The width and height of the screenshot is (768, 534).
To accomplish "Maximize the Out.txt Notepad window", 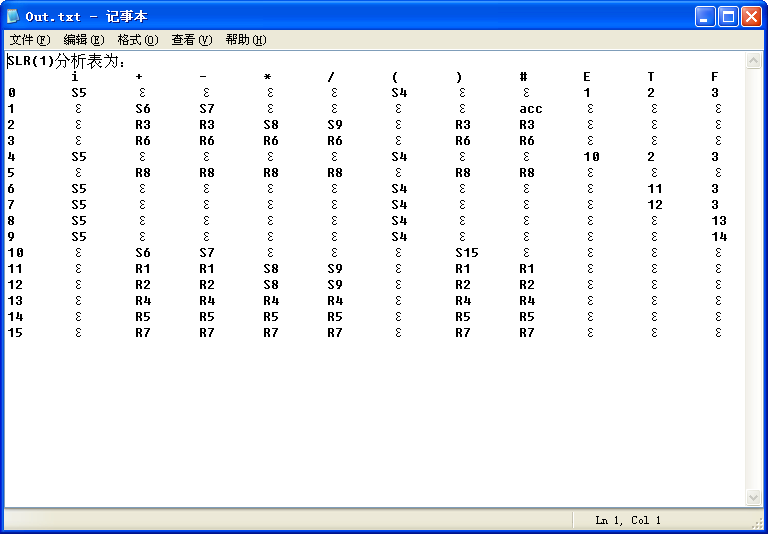I will click(x=728, y=17).
